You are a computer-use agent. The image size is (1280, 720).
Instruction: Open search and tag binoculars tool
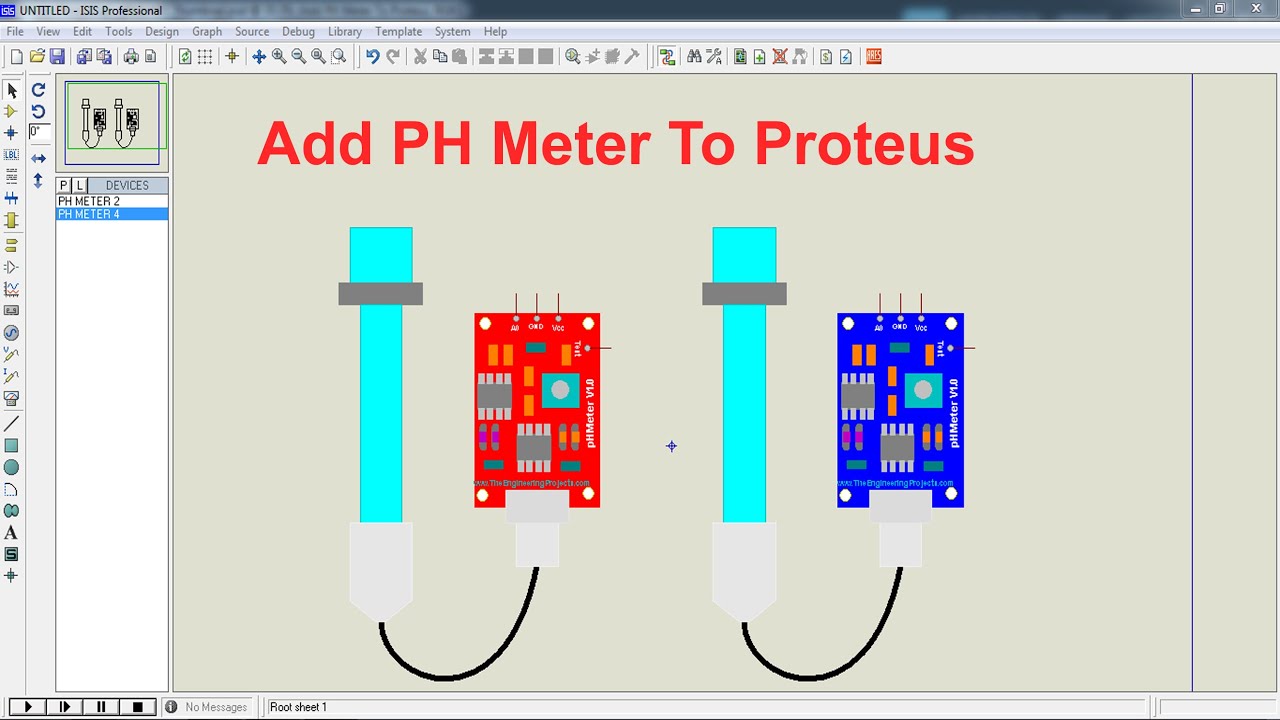[694, 57]
